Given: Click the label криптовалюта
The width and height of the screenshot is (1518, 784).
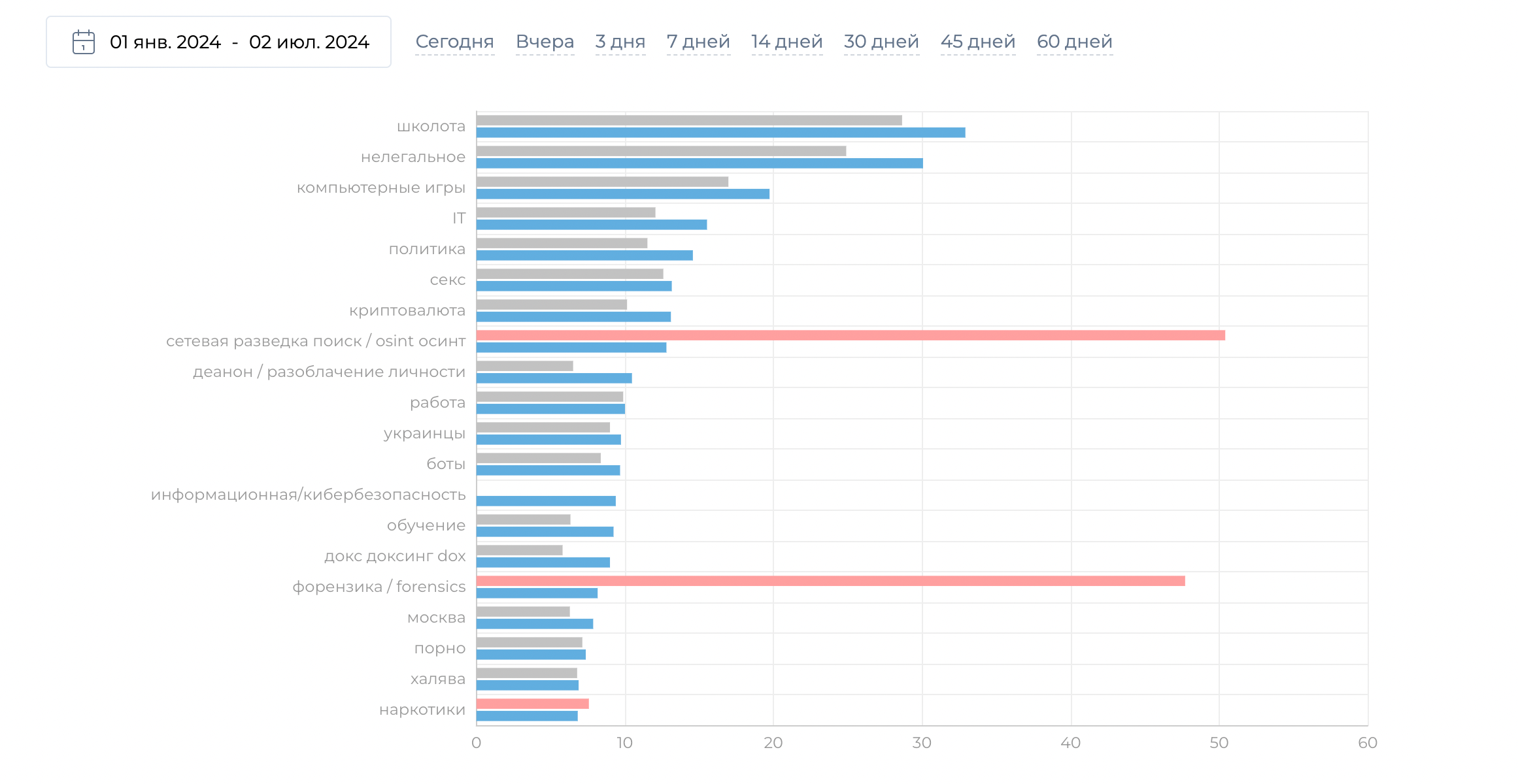Looking at the screenshot, I should pos(407,310).
